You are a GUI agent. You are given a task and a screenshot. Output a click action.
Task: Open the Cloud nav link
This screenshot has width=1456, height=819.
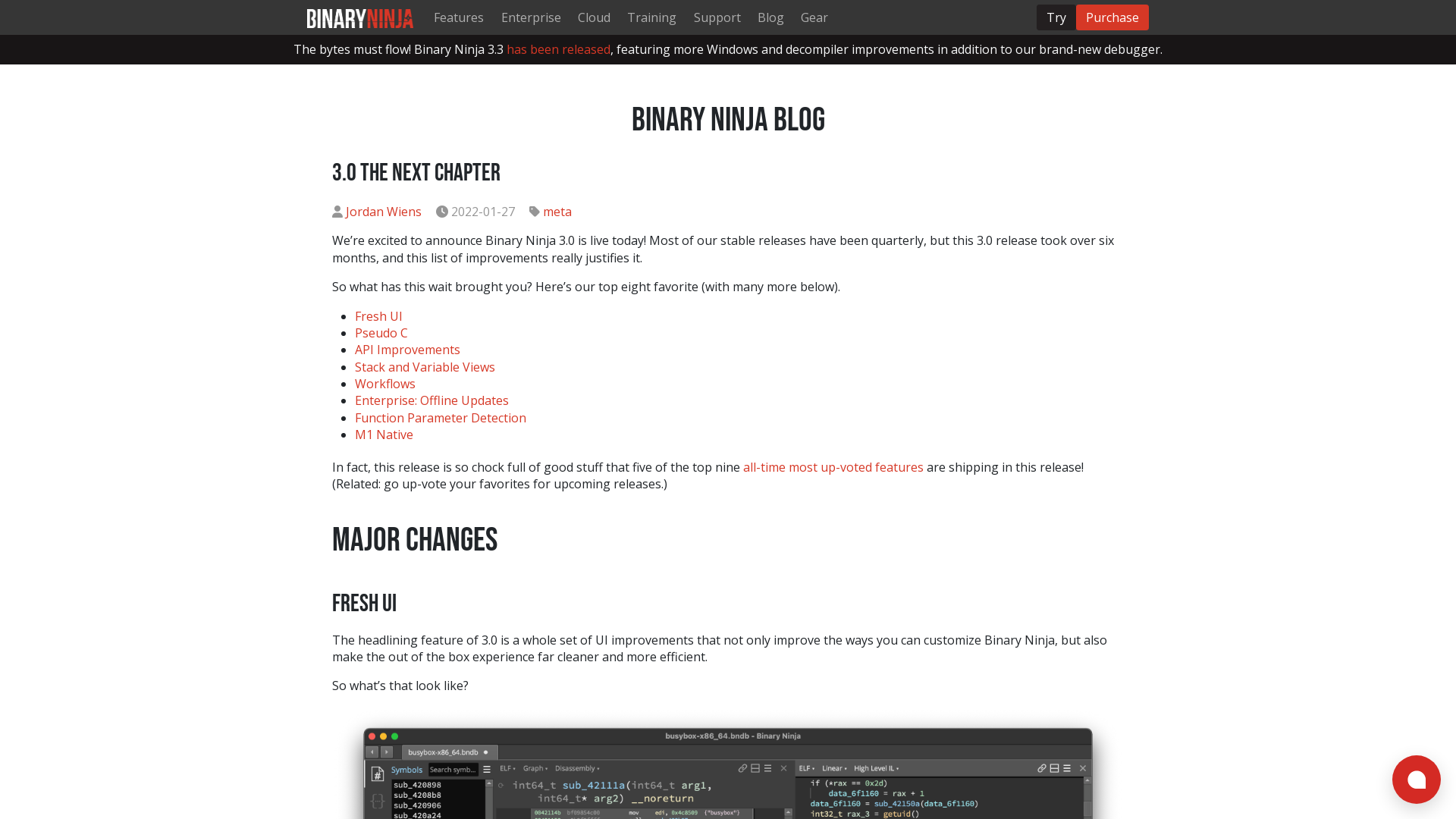click(594, 17)
